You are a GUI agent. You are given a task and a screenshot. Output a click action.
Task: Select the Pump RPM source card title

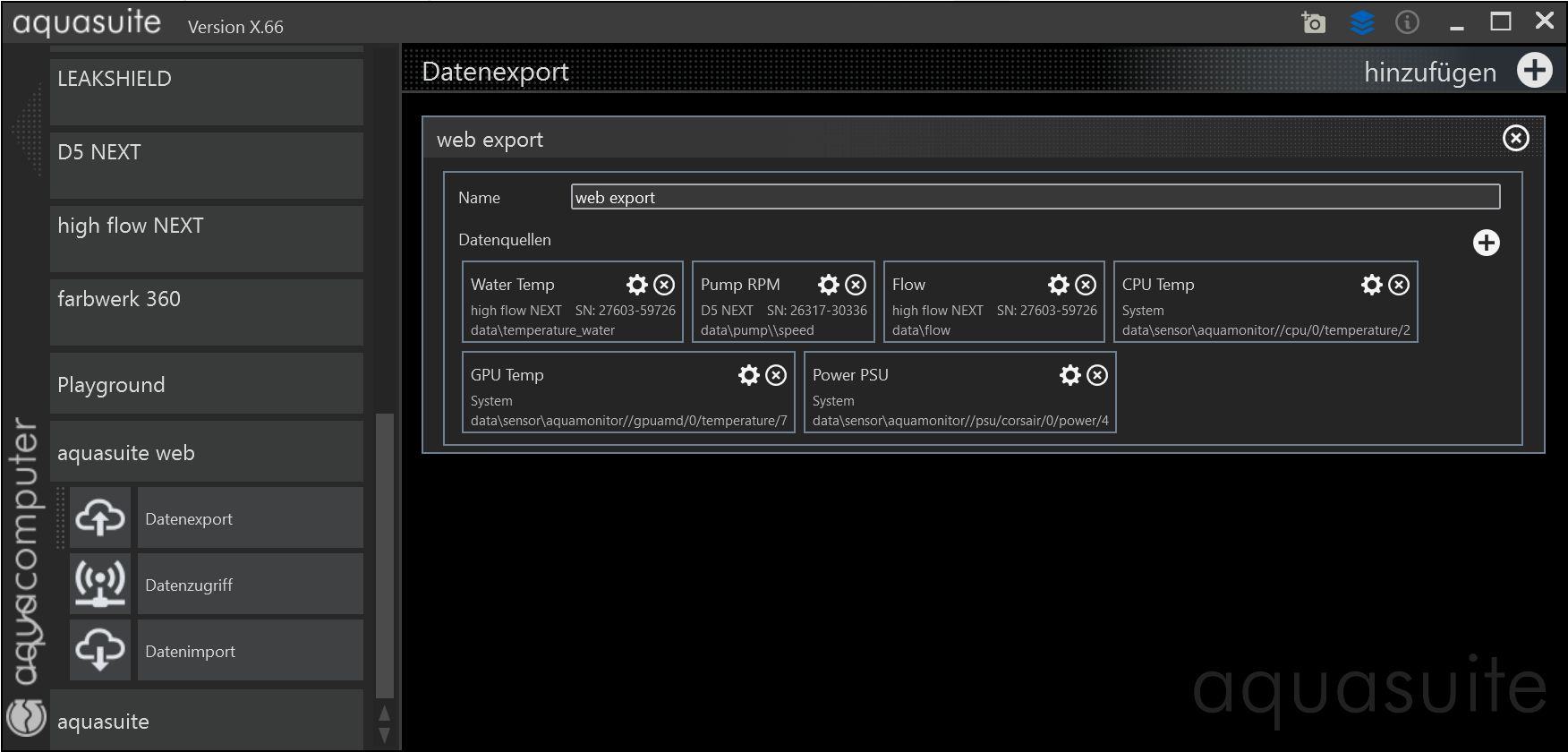740,285
